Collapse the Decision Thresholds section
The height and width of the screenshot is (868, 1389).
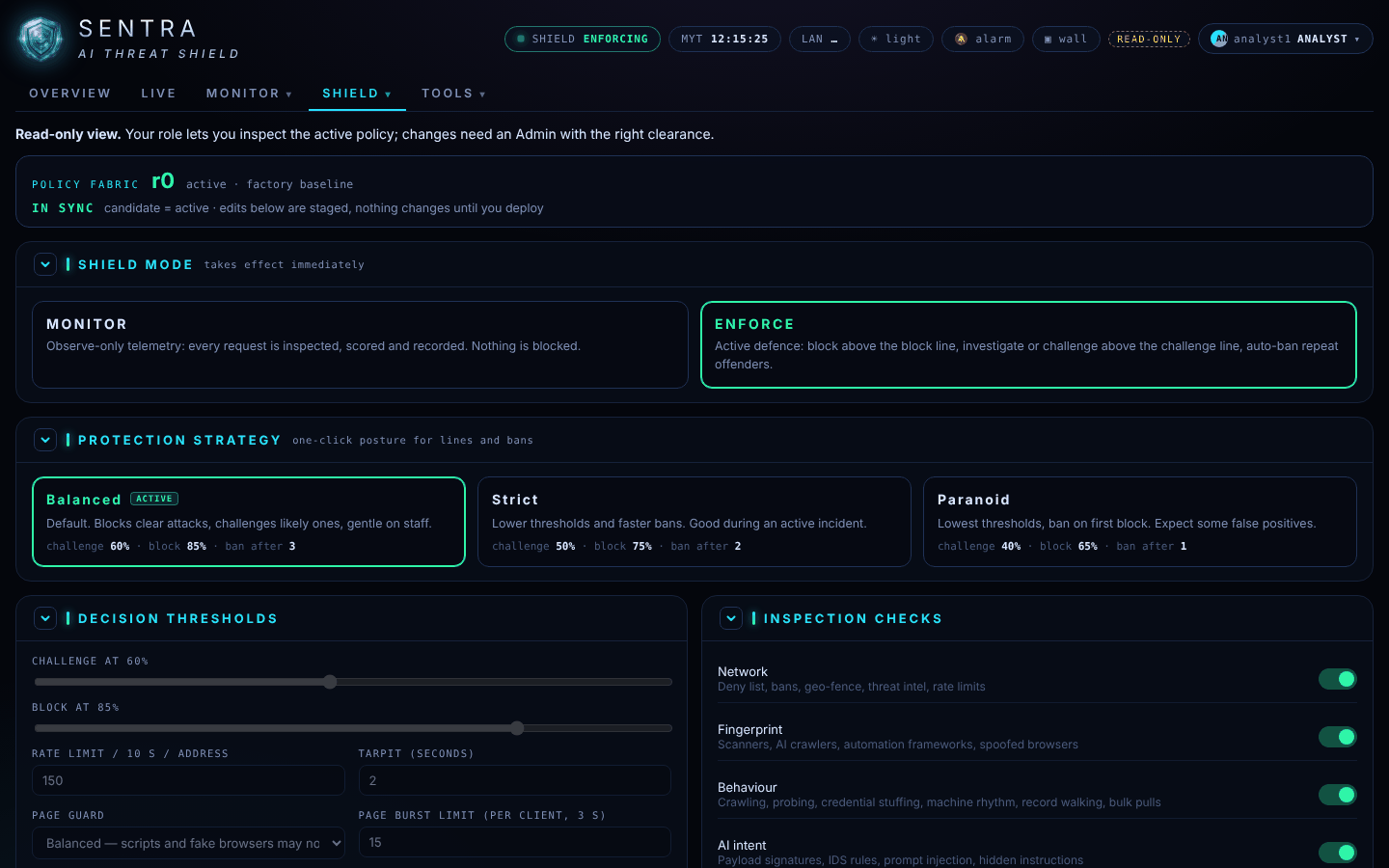click(x=45, y=618)
